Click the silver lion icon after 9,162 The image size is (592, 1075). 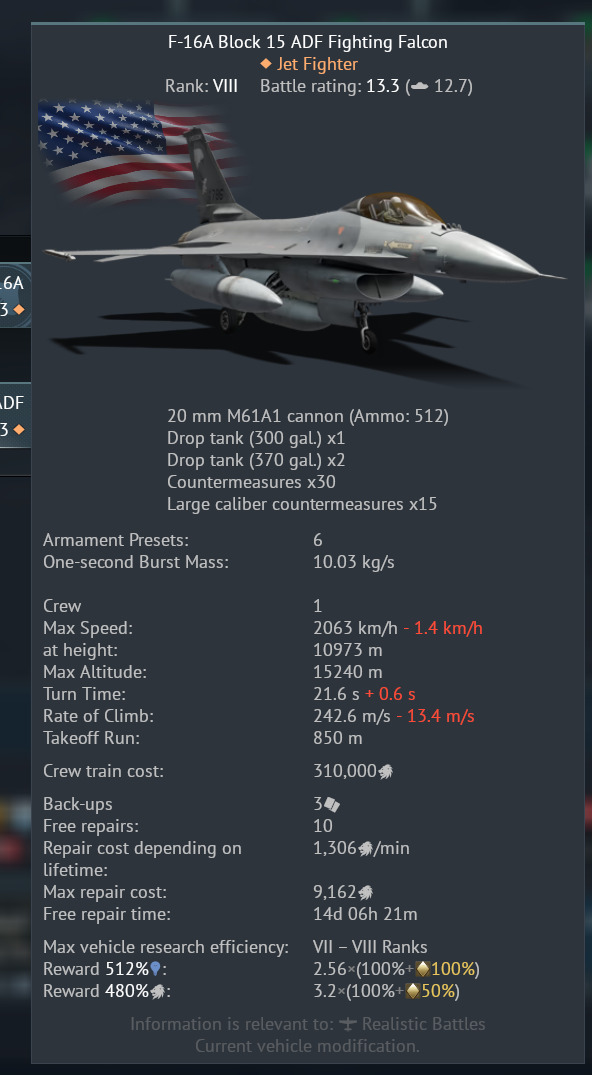365,893
